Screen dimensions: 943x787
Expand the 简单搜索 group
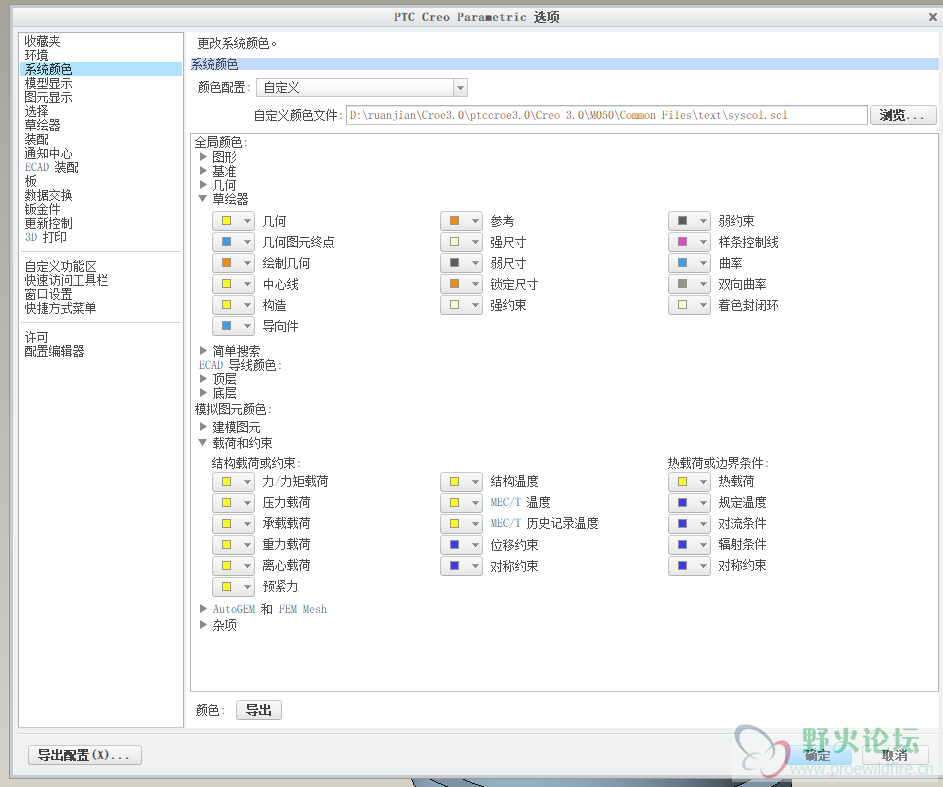pos(203,350)
